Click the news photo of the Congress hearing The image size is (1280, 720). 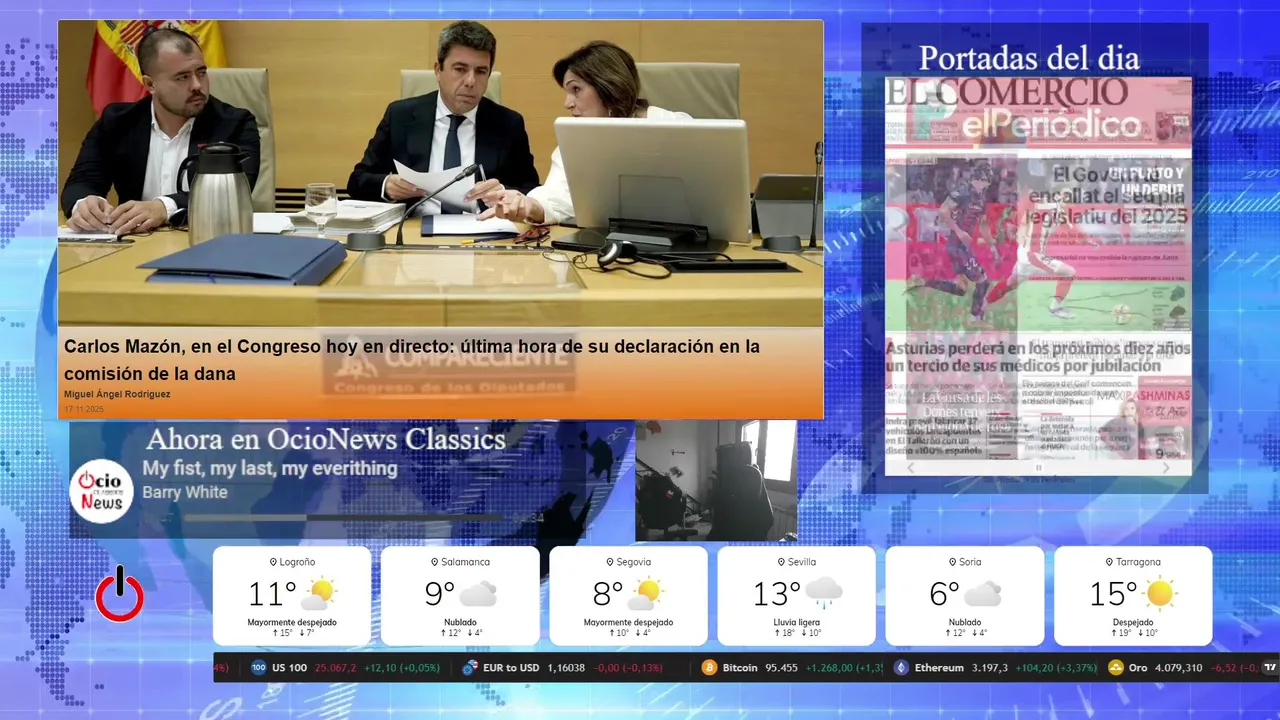click(441, 174)
